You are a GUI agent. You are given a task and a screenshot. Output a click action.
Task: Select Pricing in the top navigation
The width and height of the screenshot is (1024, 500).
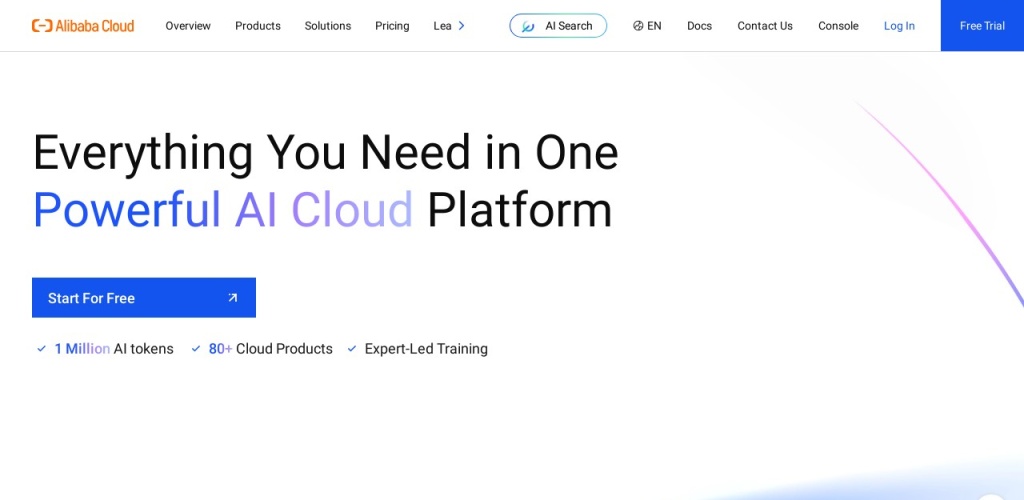(392, 26)
